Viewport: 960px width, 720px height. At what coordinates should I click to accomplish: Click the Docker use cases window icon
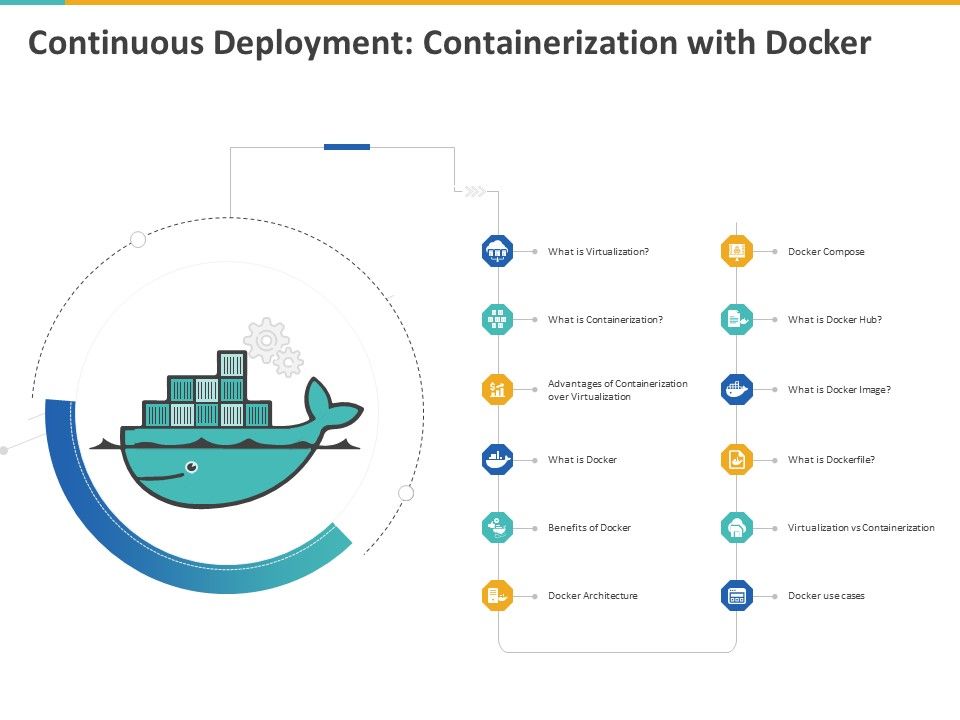click(737, 595)
